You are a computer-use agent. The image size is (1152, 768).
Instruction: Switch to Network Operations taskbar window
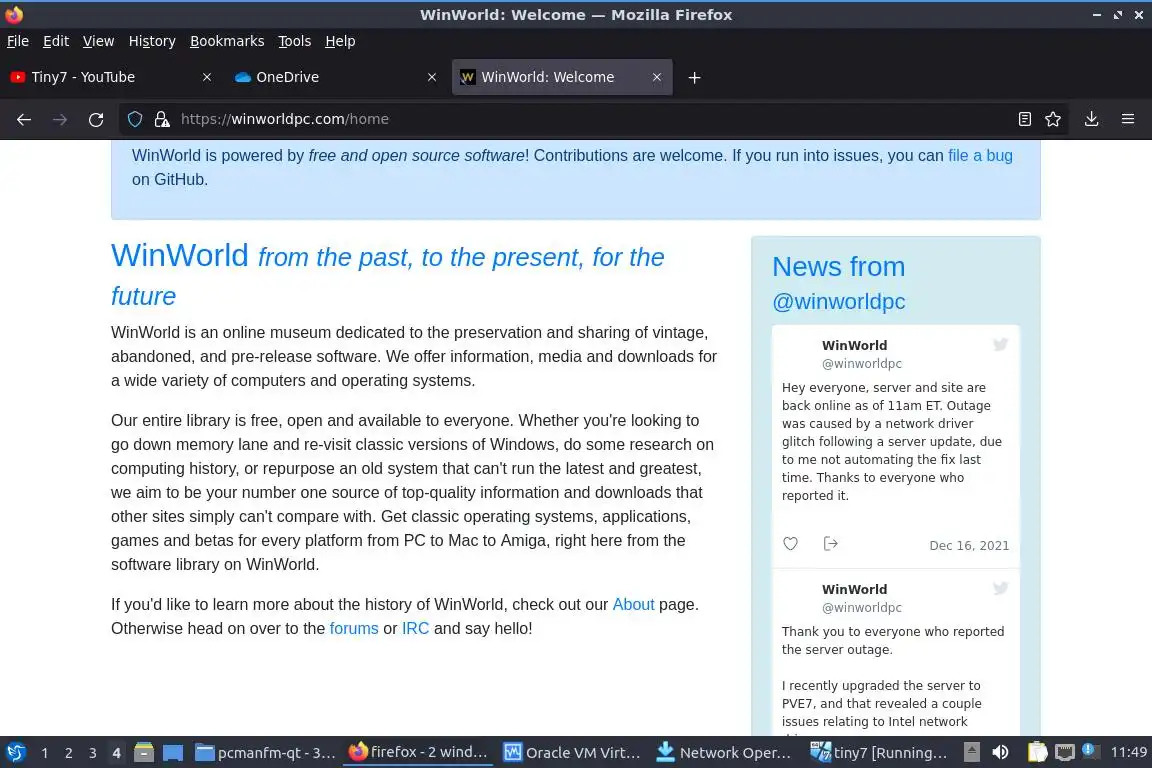[x=724, y=753]
